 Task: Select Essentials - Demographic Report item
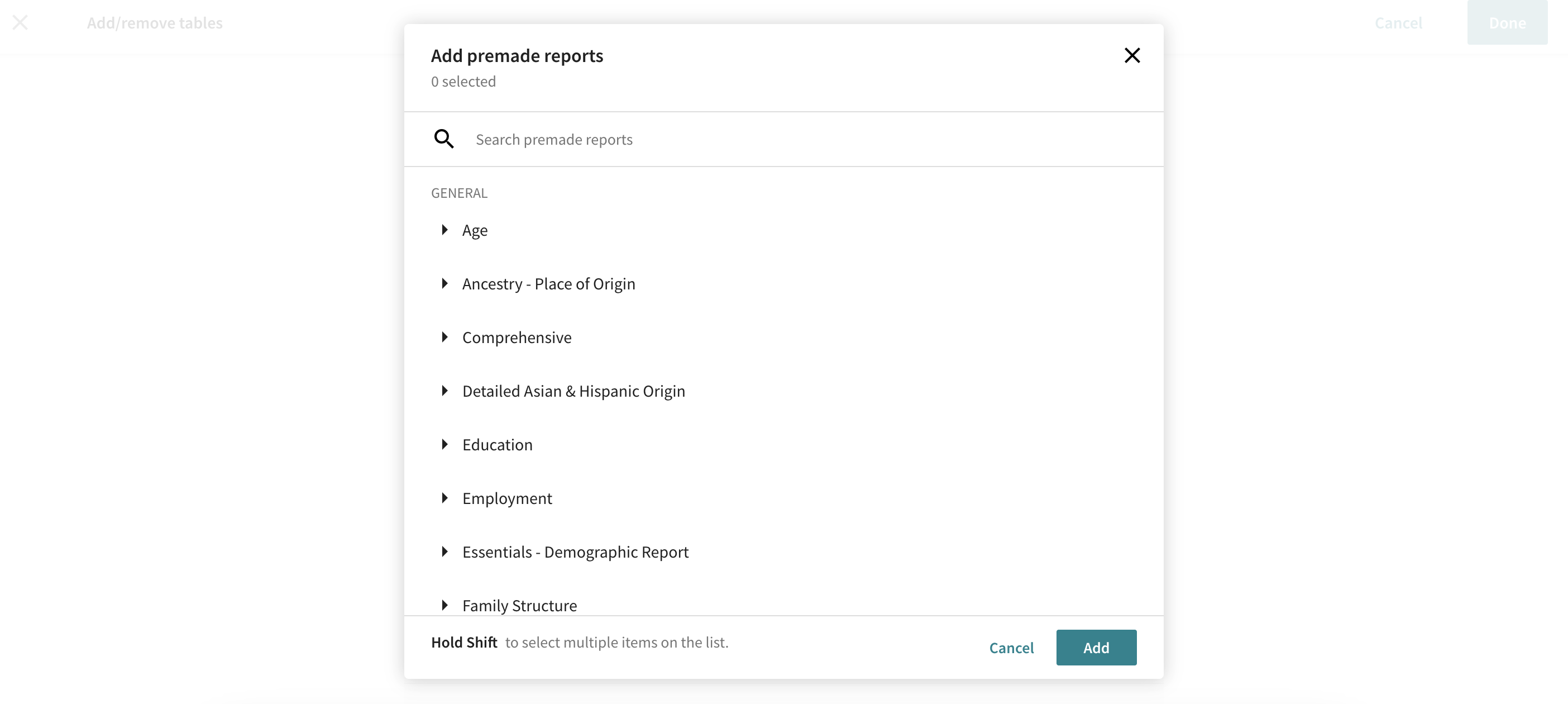click(575, 552)
